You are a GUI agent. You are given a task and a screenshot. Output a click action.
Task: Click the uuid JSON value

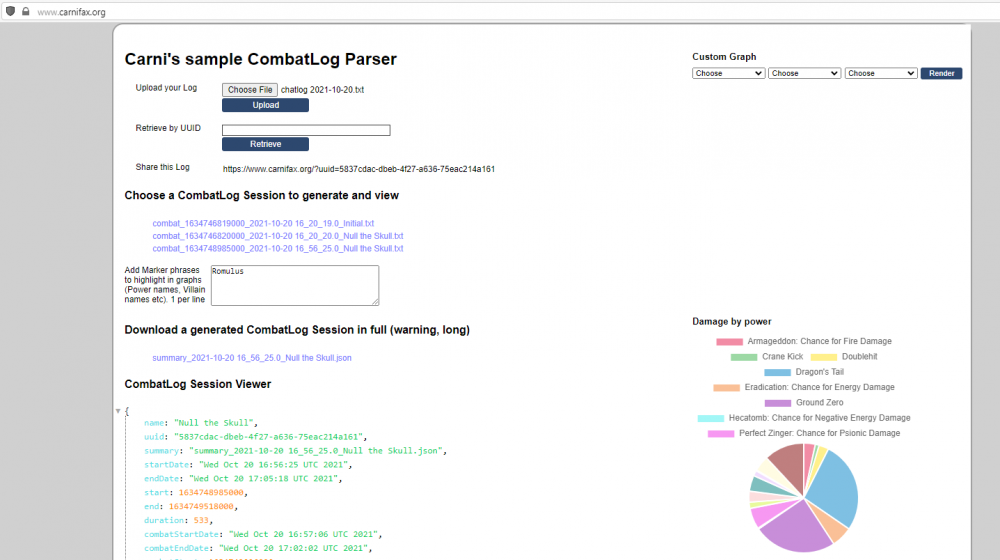268,437
